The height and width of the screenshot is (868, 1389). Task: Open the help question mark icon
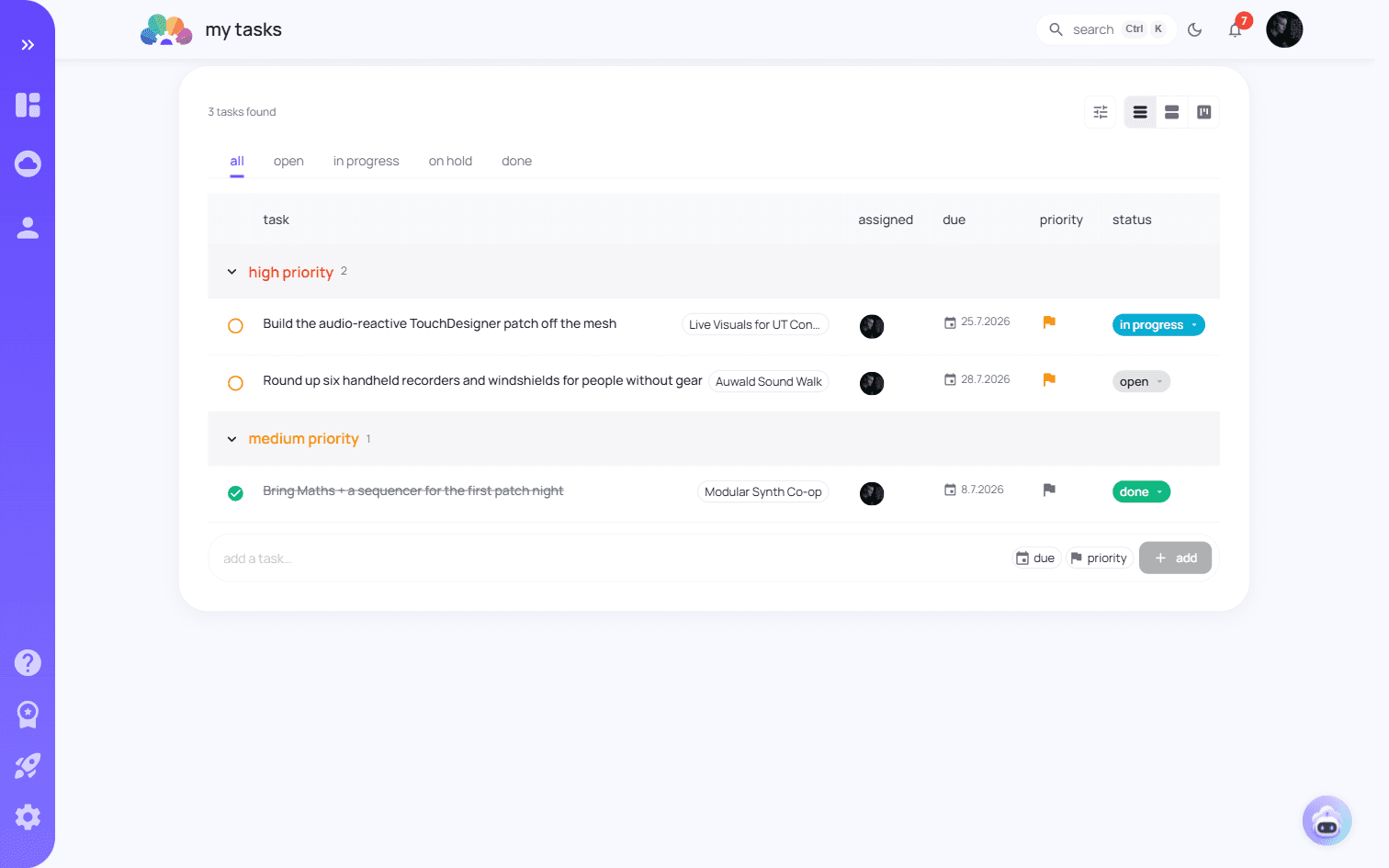tap(28, 662)
